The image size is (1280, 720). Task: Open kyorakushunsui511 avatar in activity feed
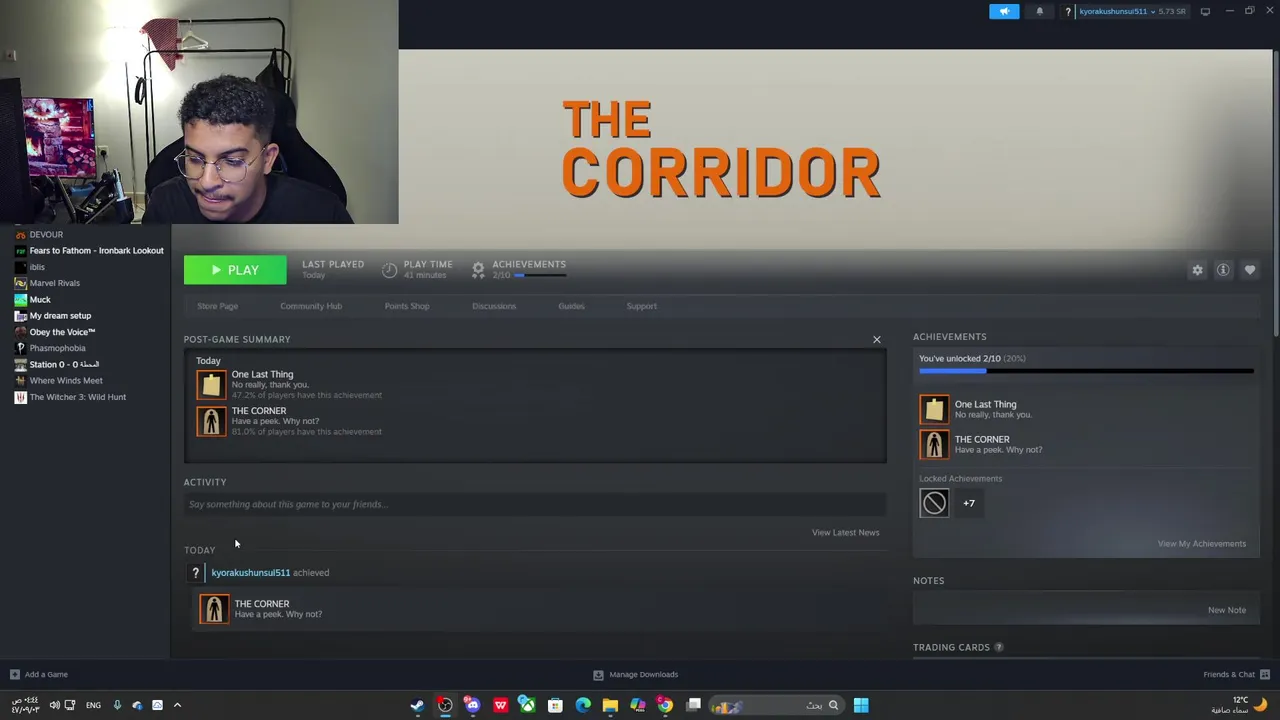(x=196, y=573)
